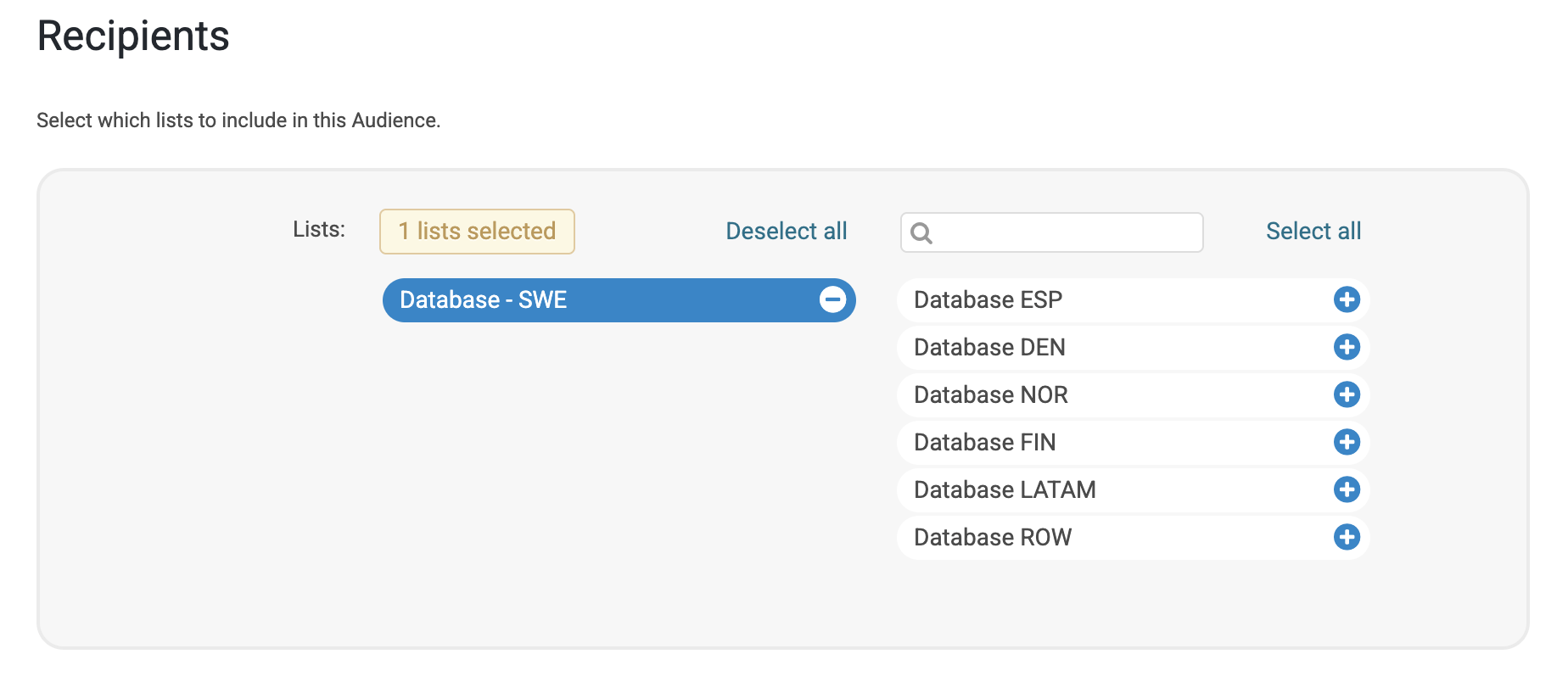Screen dimensions: 1568x682
Task: Click the plus icon beside Database LATAM
Action: point(1347,489)
